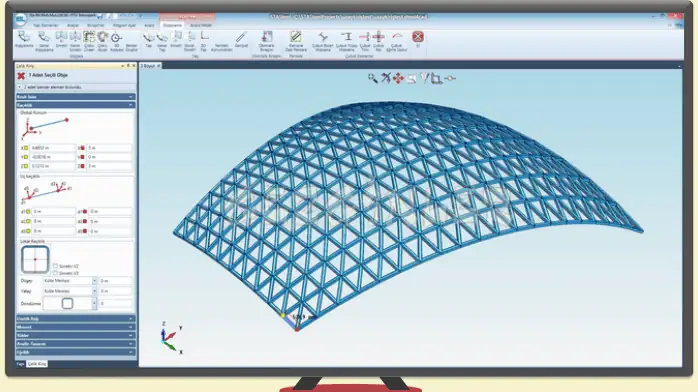Viewport: 698px width, 392px height.
Task: Enable the Simetri U2 checkbox
Action: click(55, 266)
